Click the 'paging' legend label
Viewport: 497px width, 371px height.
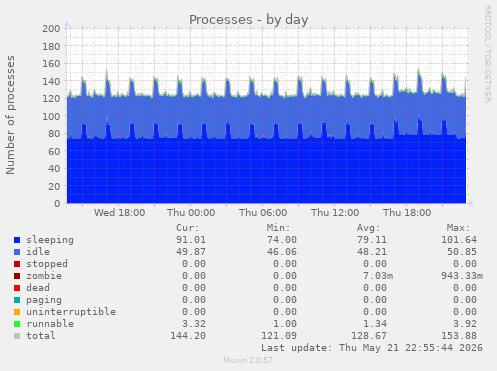point(44,300)
